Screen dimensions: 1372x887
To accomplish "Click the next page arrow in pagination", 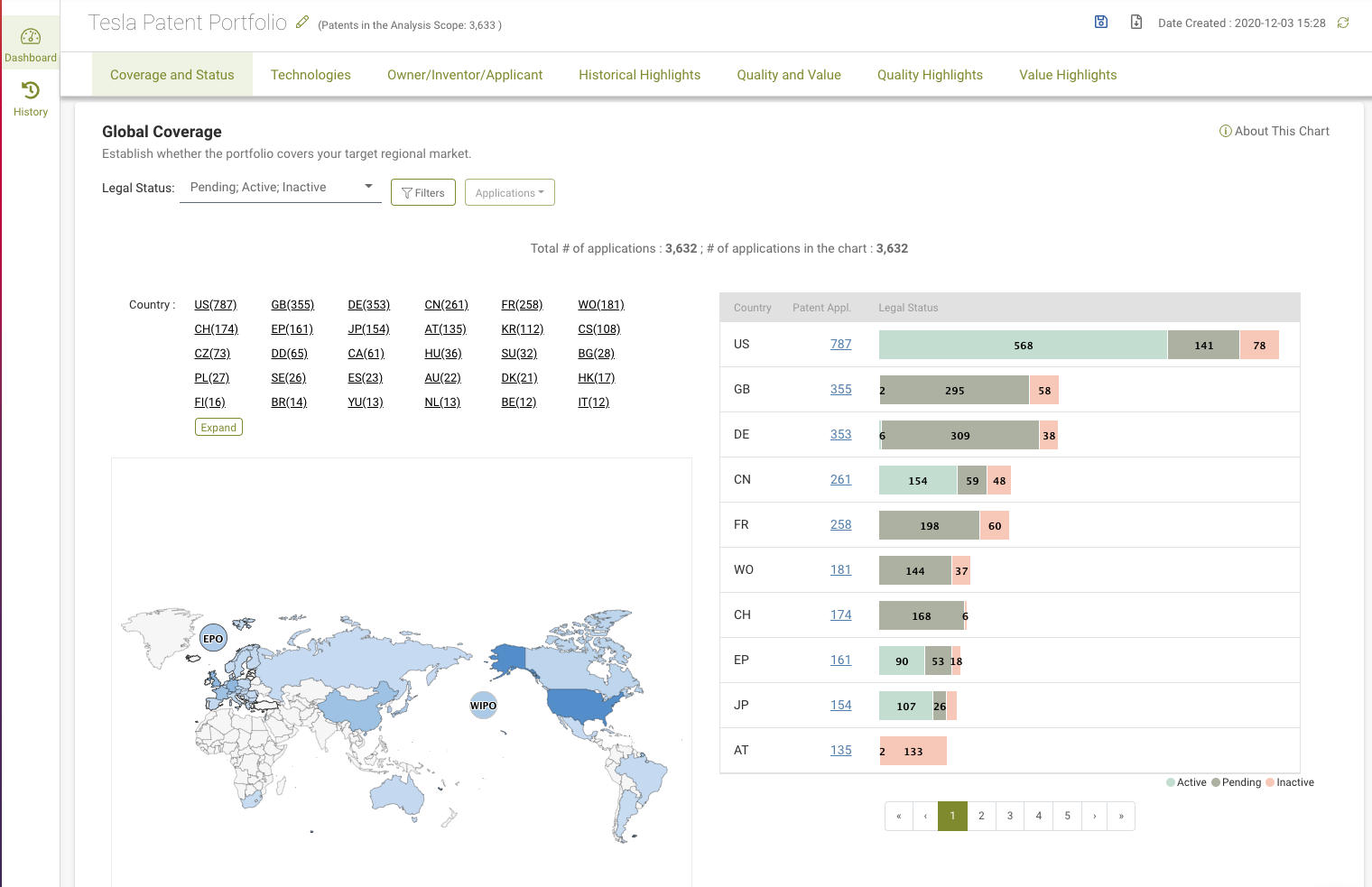I will [x=1095, y=816].
